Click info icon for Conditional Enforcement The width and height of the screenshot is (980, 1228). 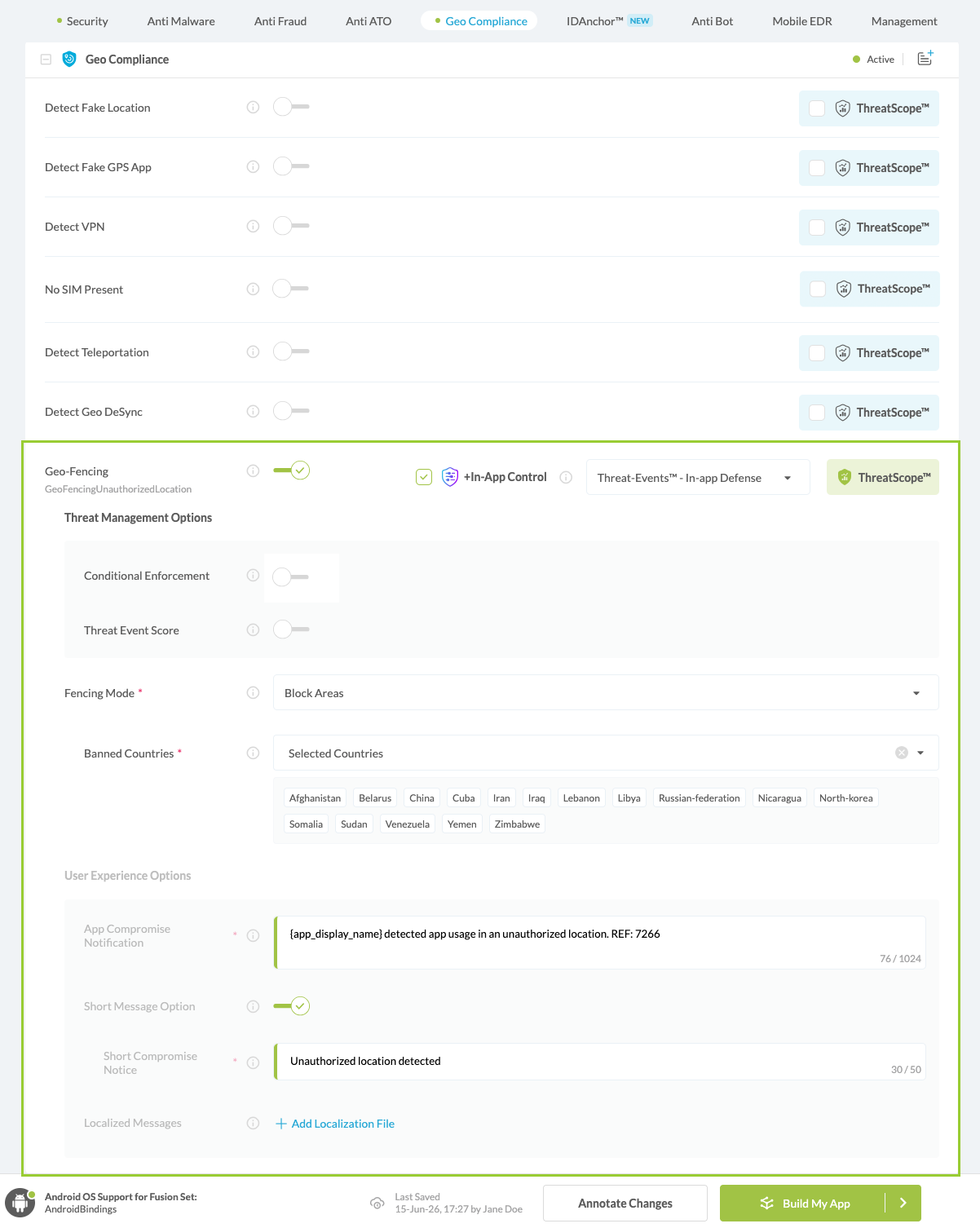tap(253, 576)
